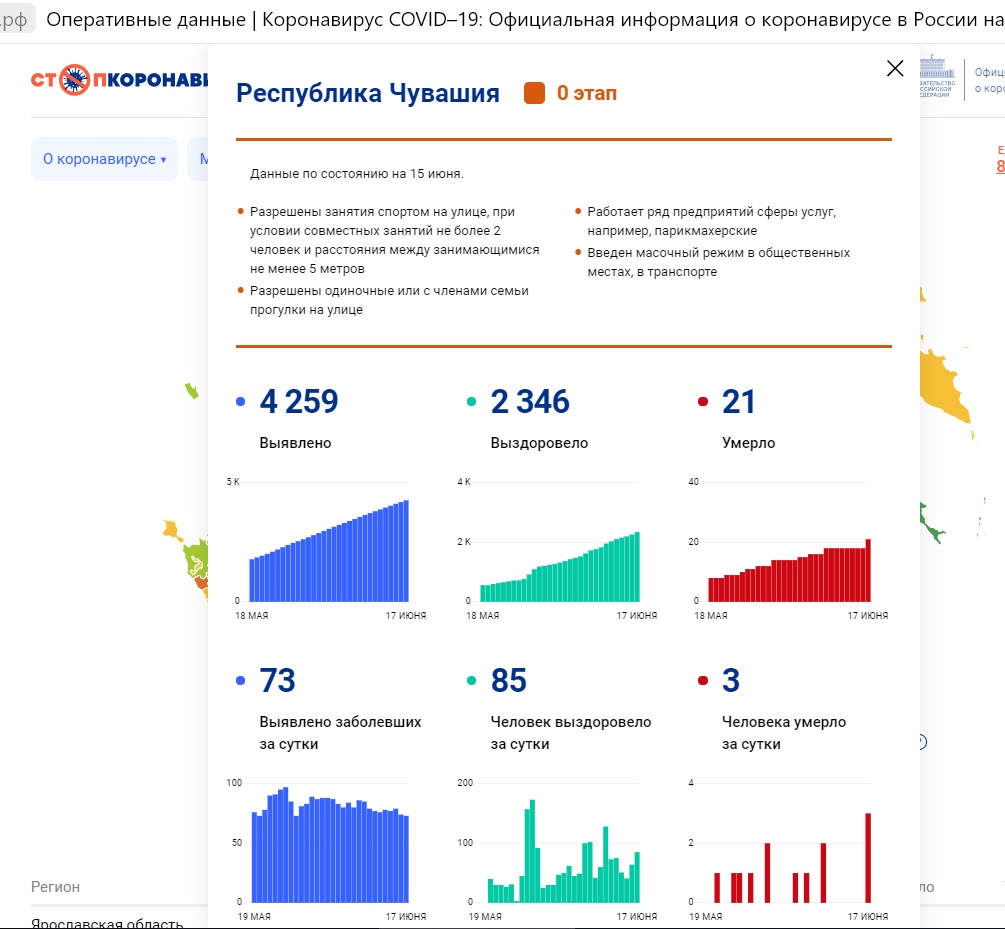The image size is (1005, 929).
Task: Open the partially hidden second menu button
Action: (x=198, y=159)
